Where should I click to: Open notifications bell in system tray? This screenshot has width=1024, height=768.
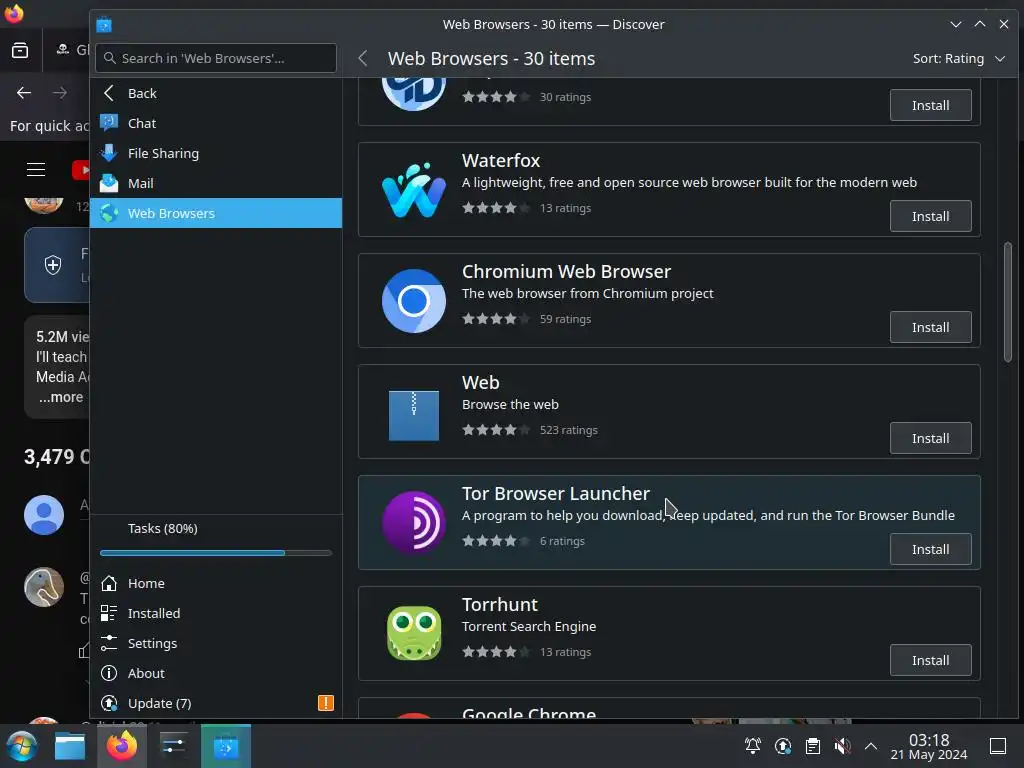pos(753,746)
